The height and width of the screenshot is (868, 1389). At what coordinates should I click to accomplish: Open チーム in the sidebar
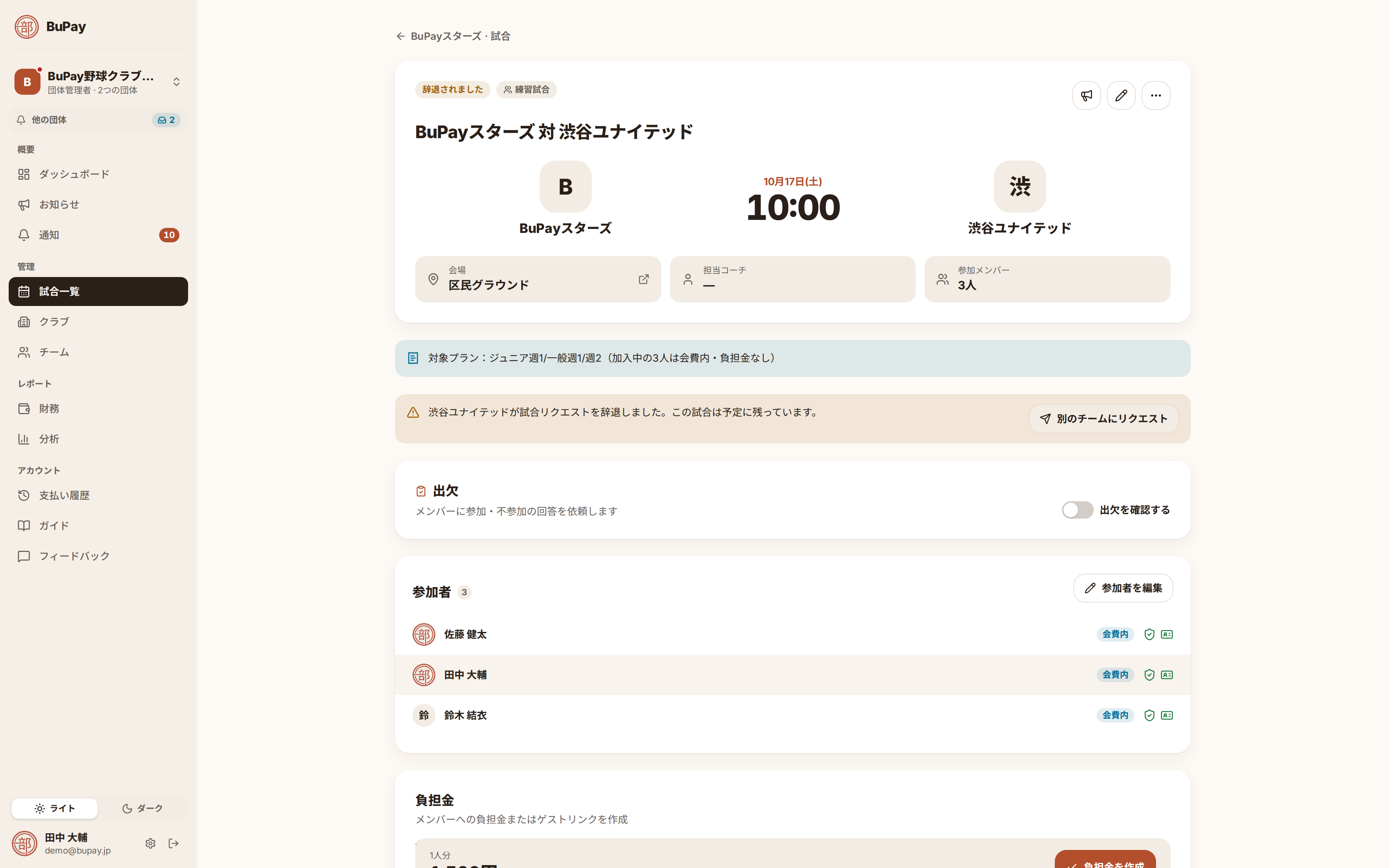click(98, 352)
